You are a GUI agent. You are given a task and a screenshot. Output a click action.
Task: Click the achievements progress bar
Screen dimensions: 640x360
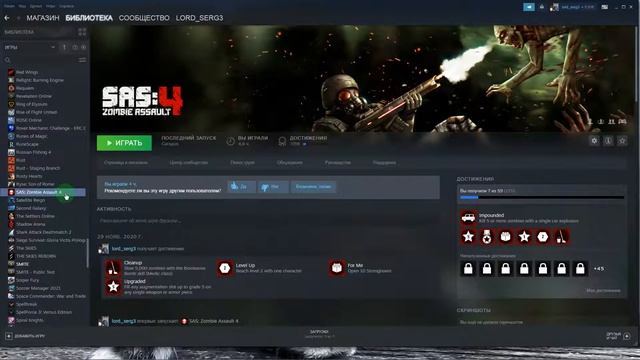pyautogui.click(x=542, y=198)
